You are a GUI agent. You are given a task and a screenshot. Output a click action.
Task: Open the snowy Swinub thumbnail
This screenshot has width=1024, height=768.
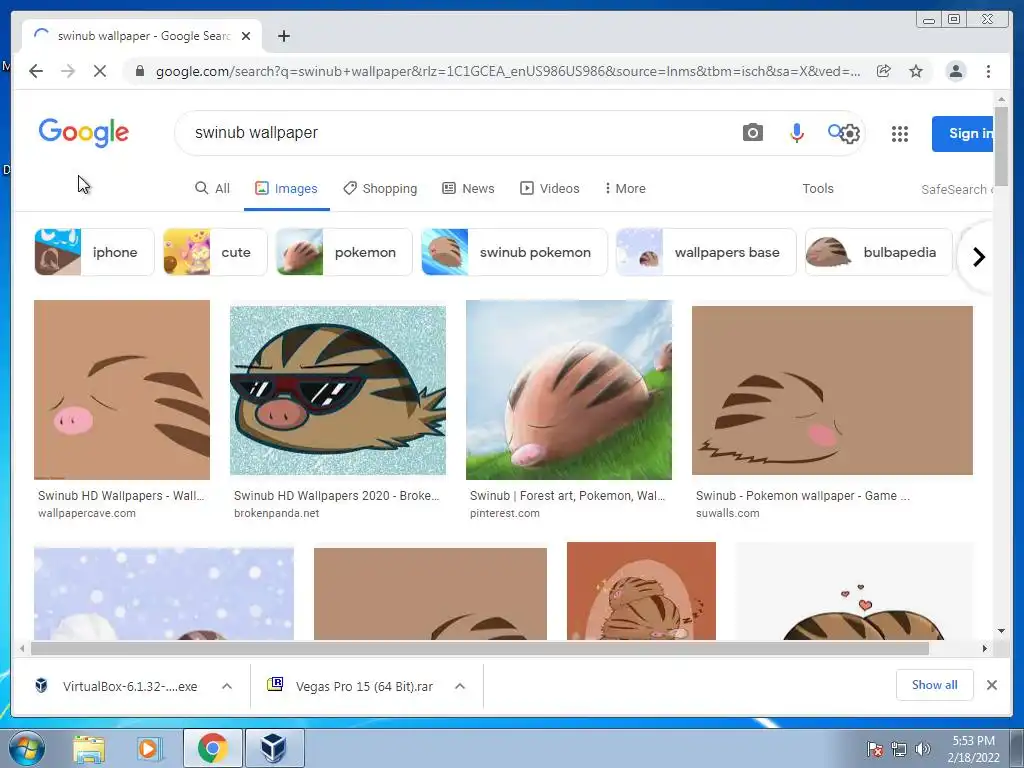pyautogui.click(x=164, y=594)
